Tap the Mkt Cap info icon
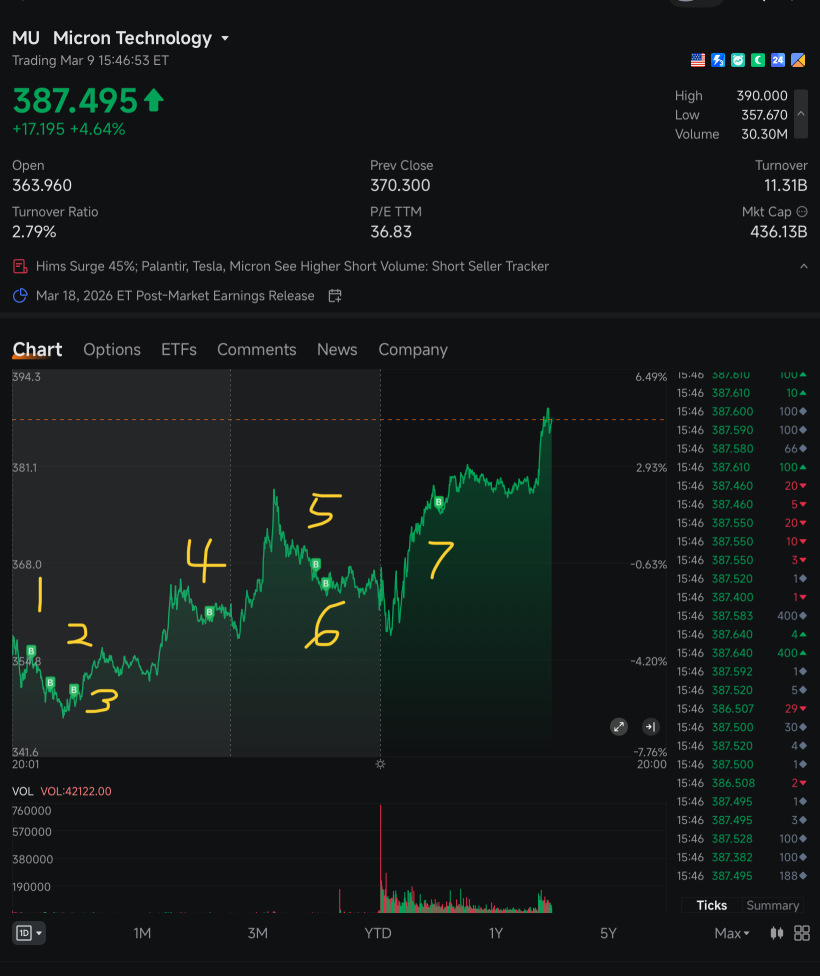The width and height of the screenshot is (820, 976). pyautogui.click(x=802, y=212)
